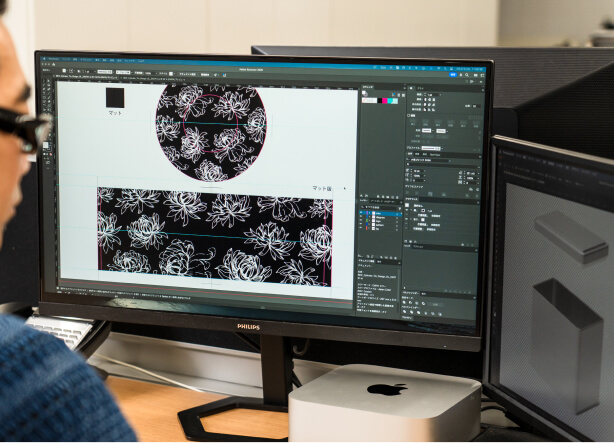Image resolution: width=614 pixels, height=443 pixels.
Task: Select the magenta swatch
Action: click(x=385, y=101)
